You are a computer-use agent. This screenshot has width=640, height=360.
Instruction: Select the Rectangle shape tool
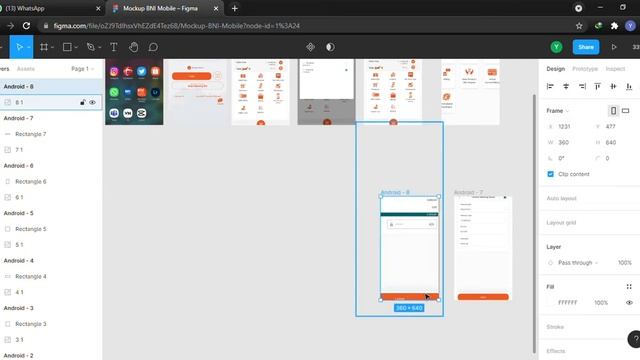point(67,47)
